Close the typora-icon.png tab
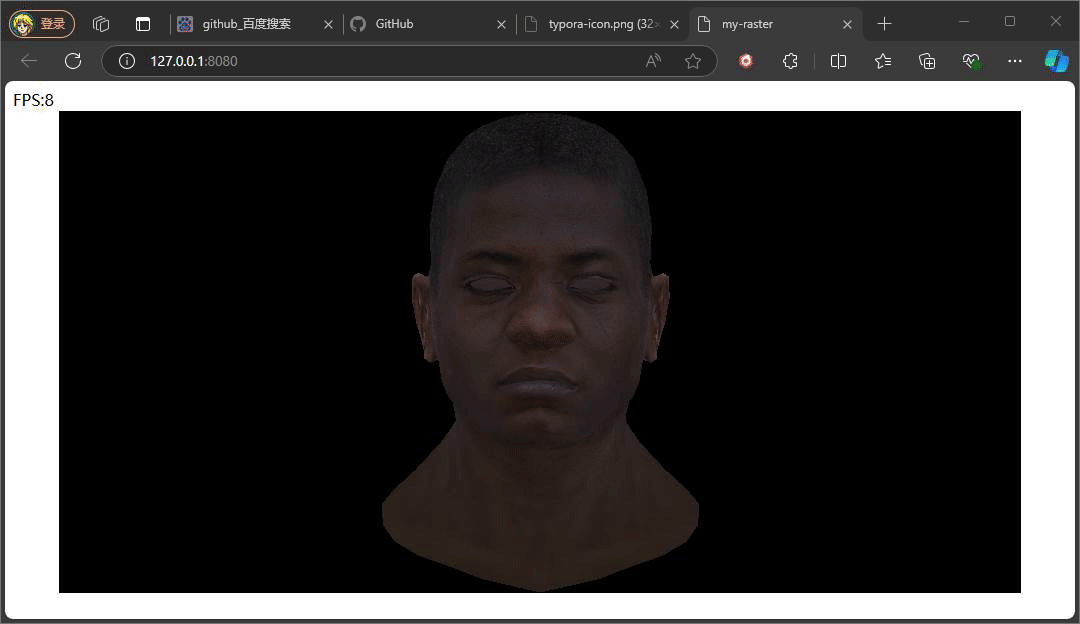 tap(674, 24)
